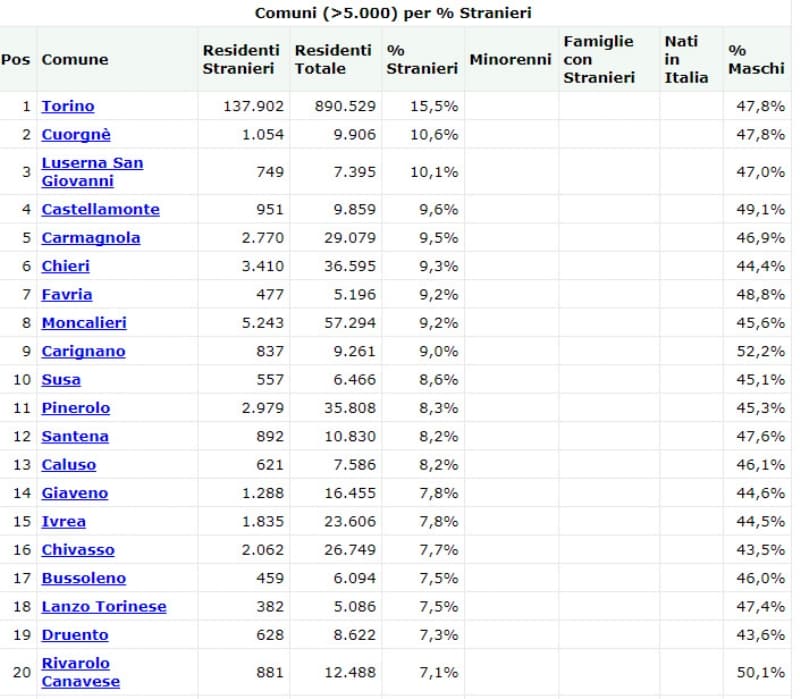Visit the Druento link
Screen dimensions: 800x699
[75, 635]
